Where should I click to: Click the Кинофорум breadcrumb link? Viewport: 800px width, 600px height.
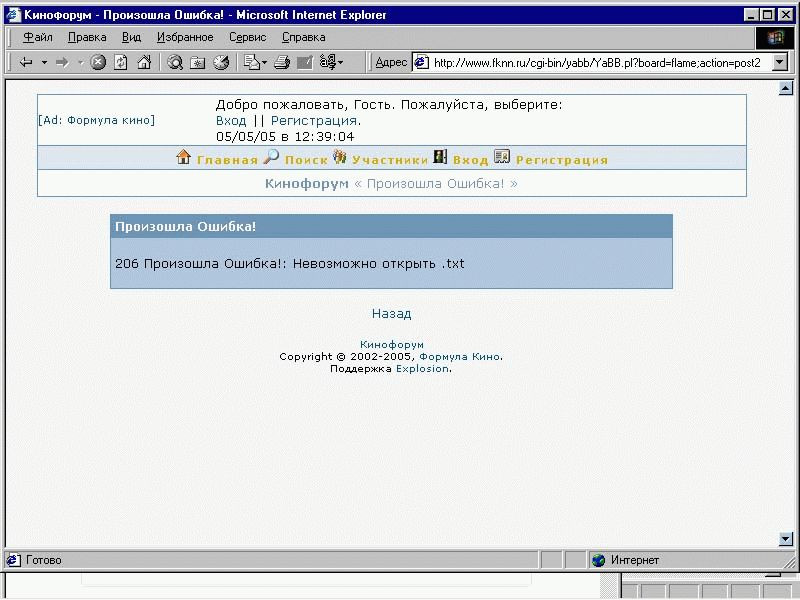tap(307, 184)
